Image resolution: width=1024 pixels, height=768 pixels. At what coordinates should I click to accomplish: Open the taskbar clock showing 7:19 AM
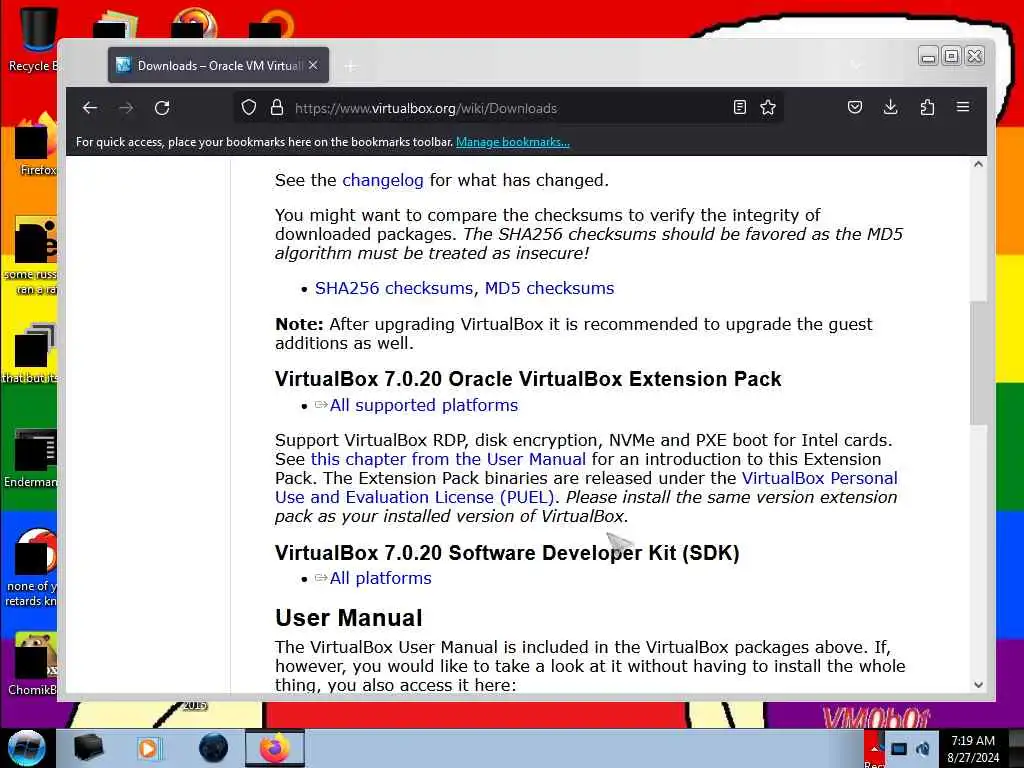click(x=973, y=748)
